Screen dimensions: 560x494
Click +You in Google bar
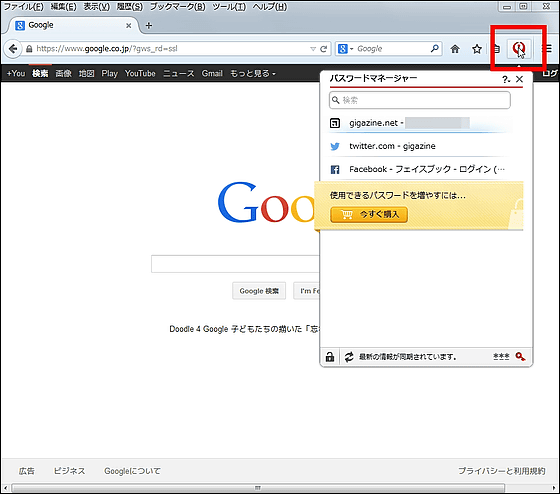coord(16,74)
